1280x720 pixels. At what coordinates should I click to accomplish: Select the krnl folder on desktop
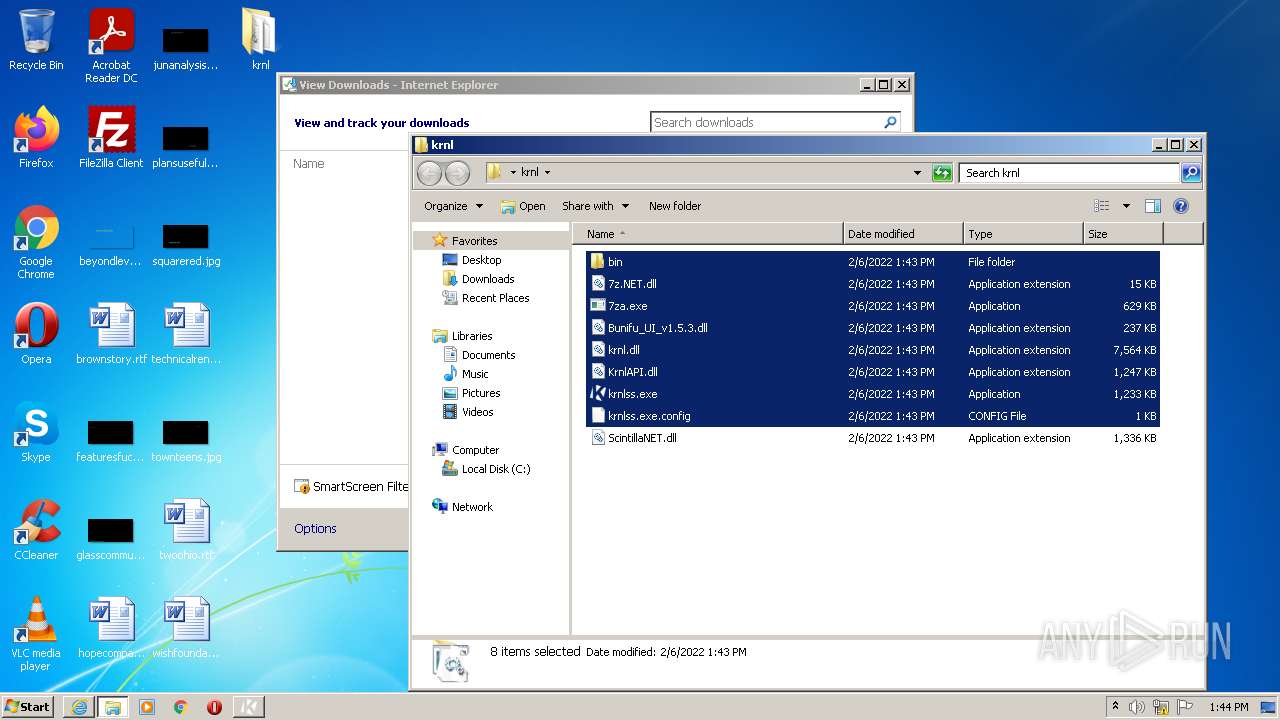tap(260, 40)
